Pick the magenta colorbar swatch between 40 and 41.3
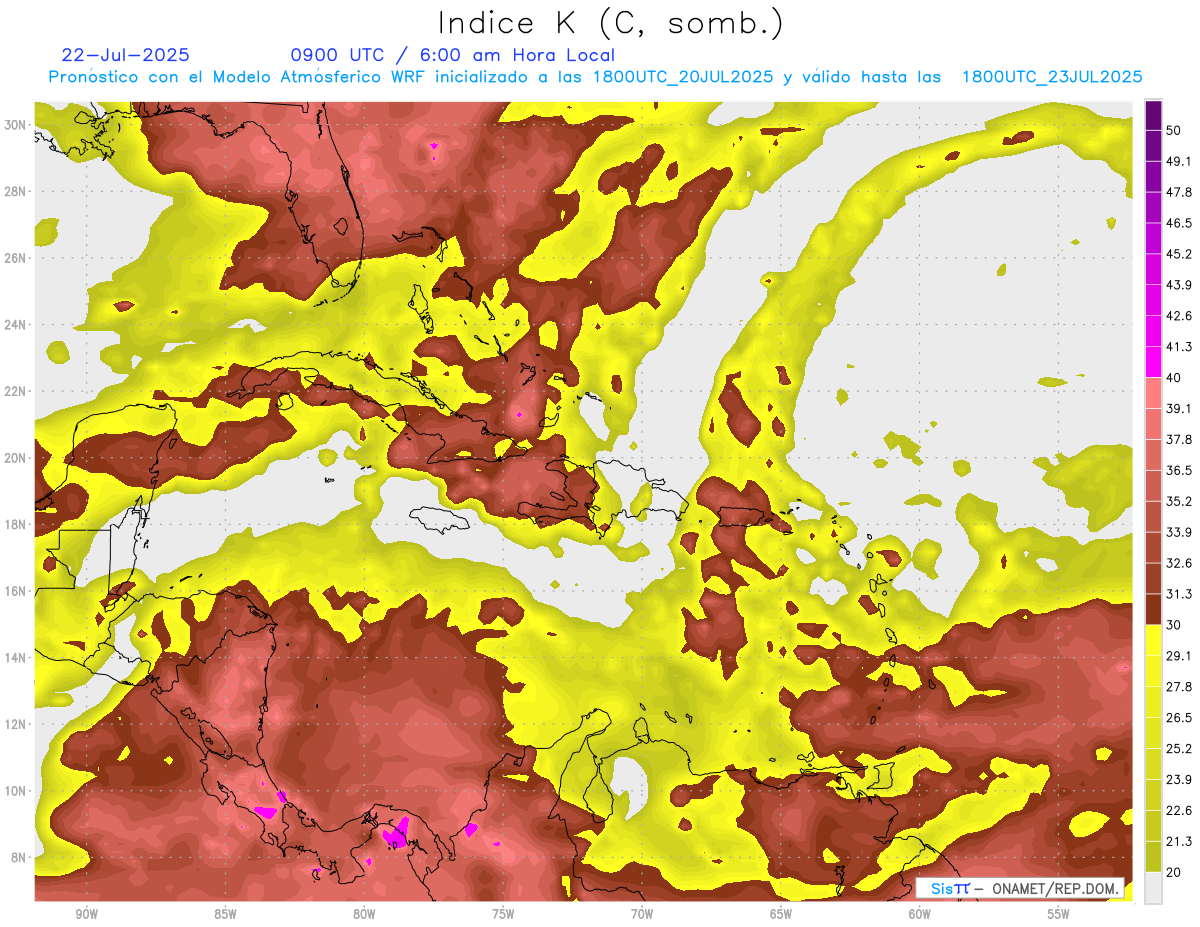This screenshot has width=1200, height=927. tap(1153, 362)
